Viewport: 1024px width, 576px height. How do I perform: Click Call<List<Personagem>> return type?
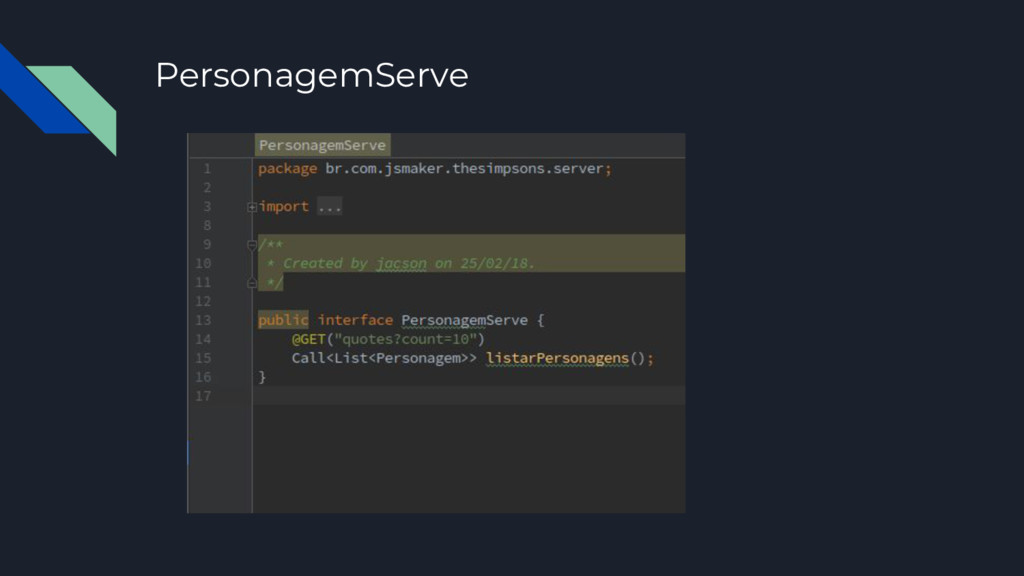tap(384, 358)
